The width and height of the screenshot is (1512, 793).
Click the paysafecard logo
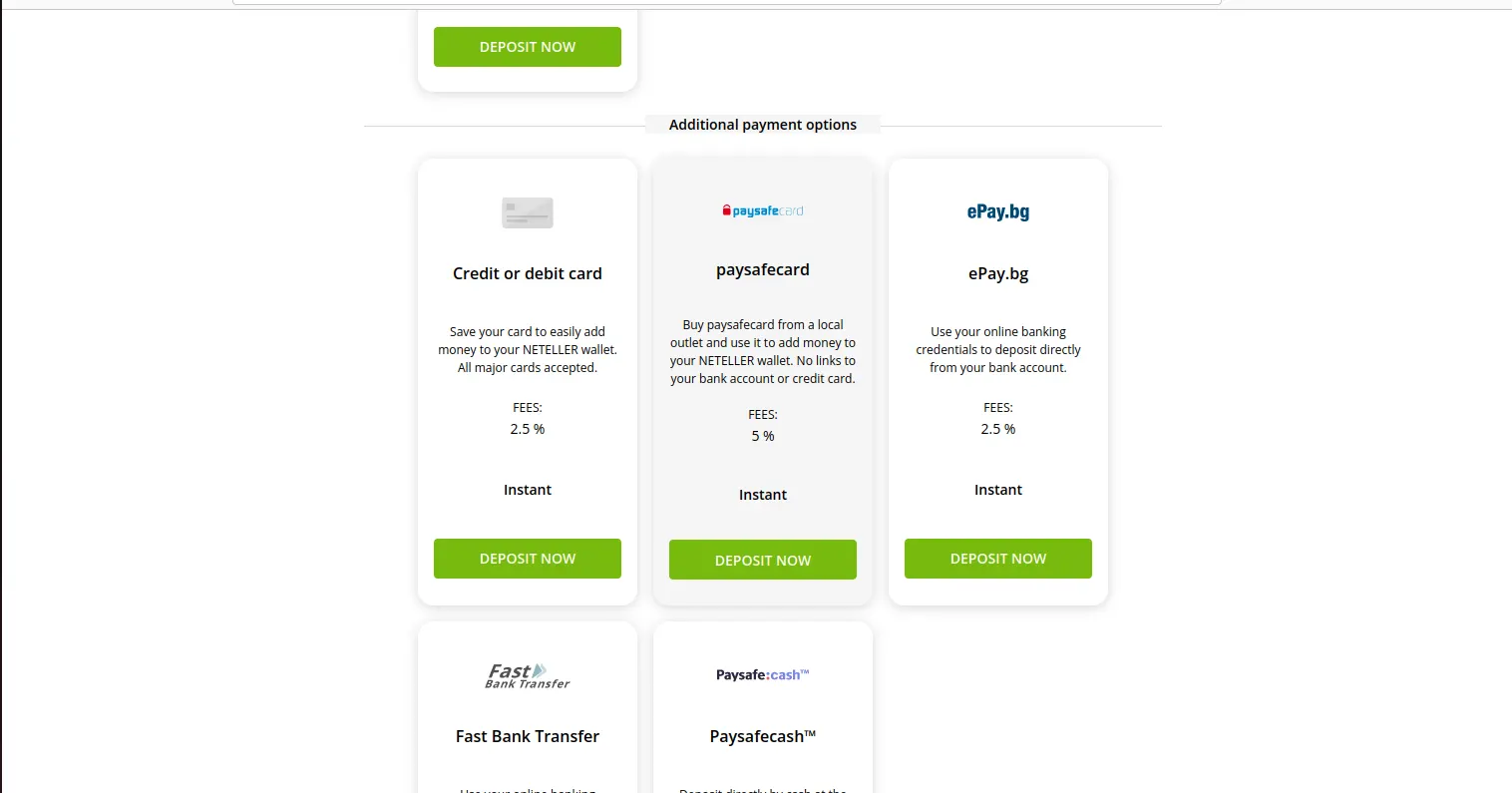tap(763, 210)
